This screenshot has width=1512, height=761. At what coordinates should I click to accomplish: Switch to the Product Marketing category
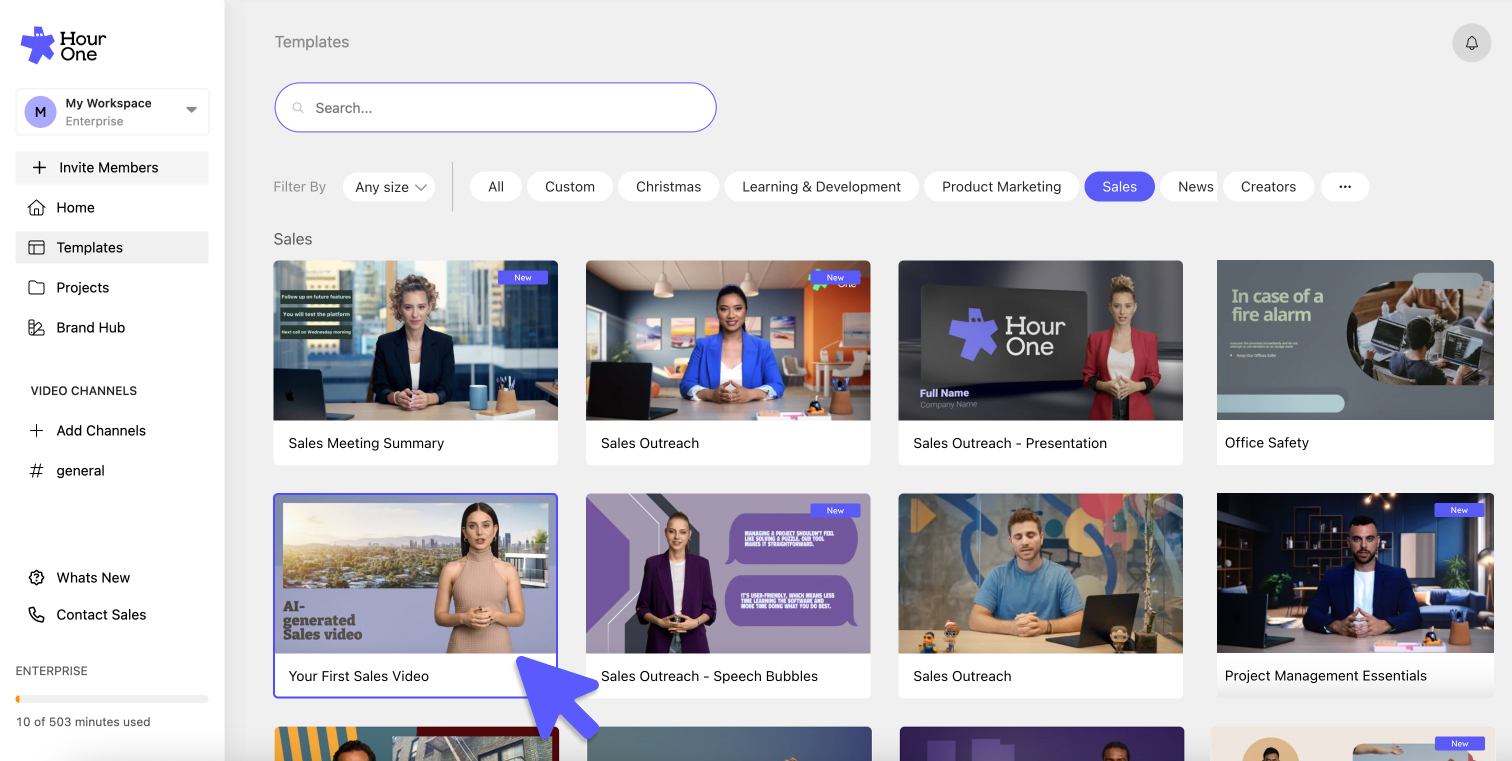[x=1001, y=187]
